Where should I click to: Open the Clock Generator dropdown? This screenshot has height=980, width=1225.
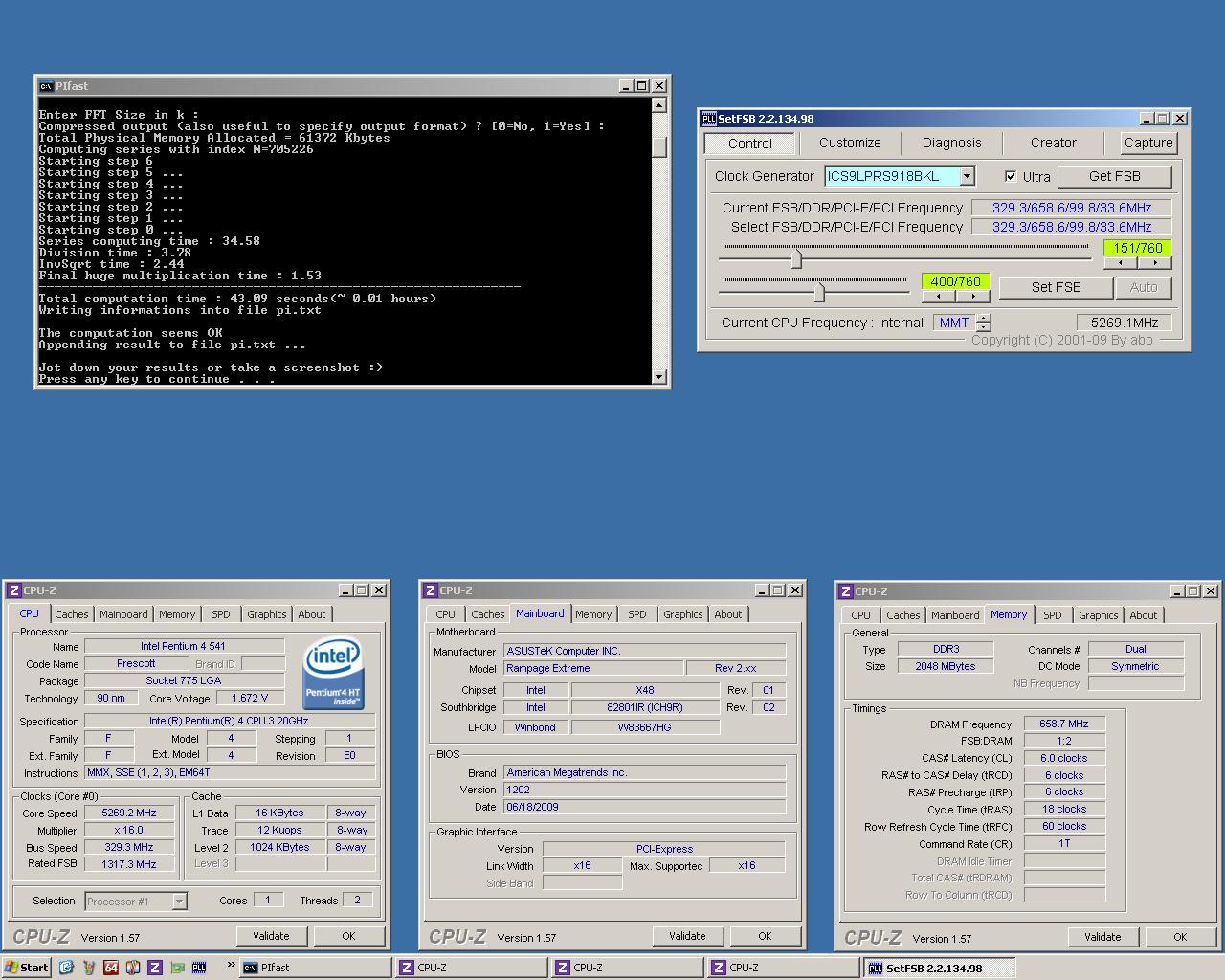point(967,176)
